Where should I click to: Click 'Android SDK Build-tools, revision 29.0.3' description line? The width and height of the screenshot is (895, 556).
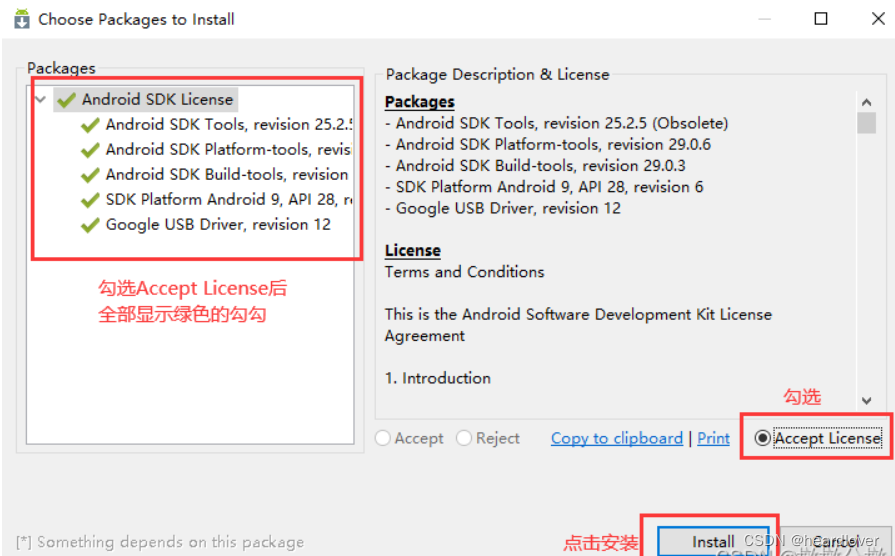pos(535,166)
